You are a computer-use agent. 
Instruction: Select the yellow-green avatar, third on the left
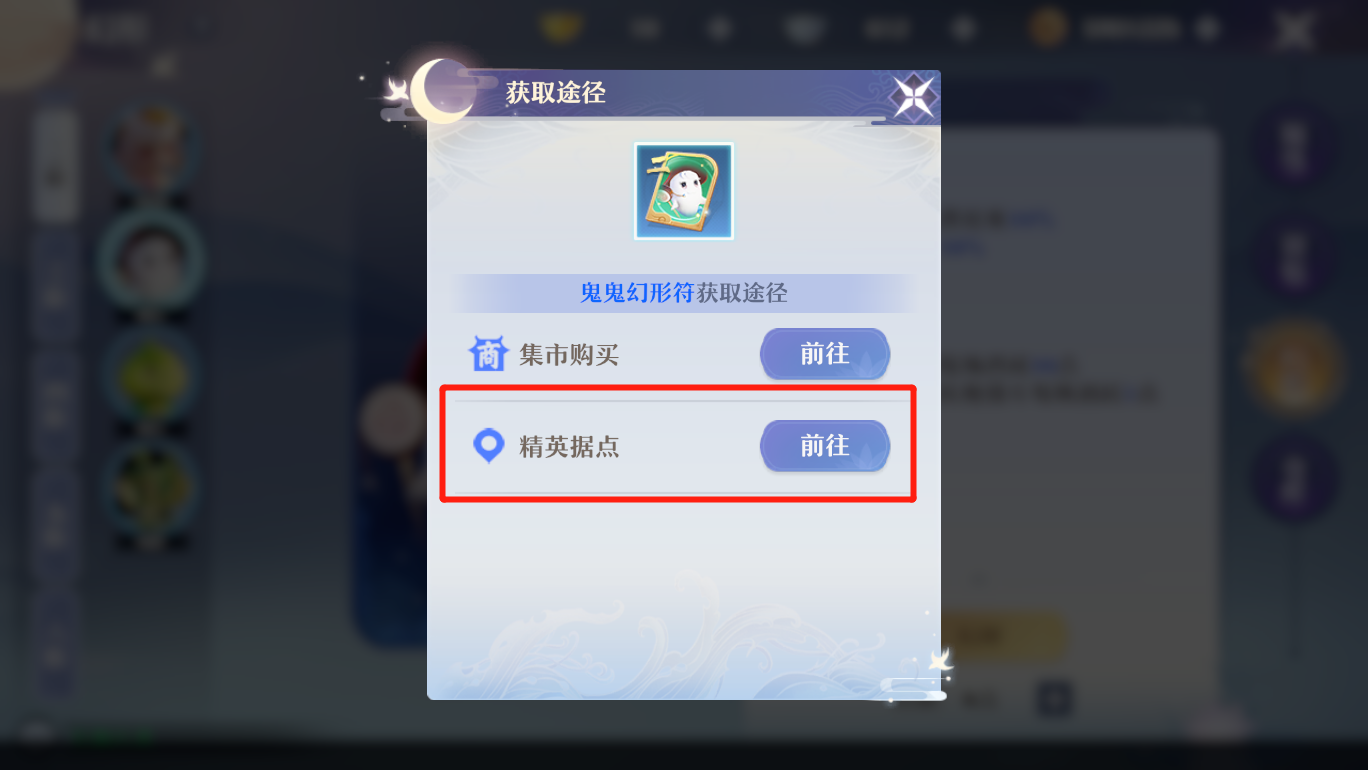pos(151,380)
